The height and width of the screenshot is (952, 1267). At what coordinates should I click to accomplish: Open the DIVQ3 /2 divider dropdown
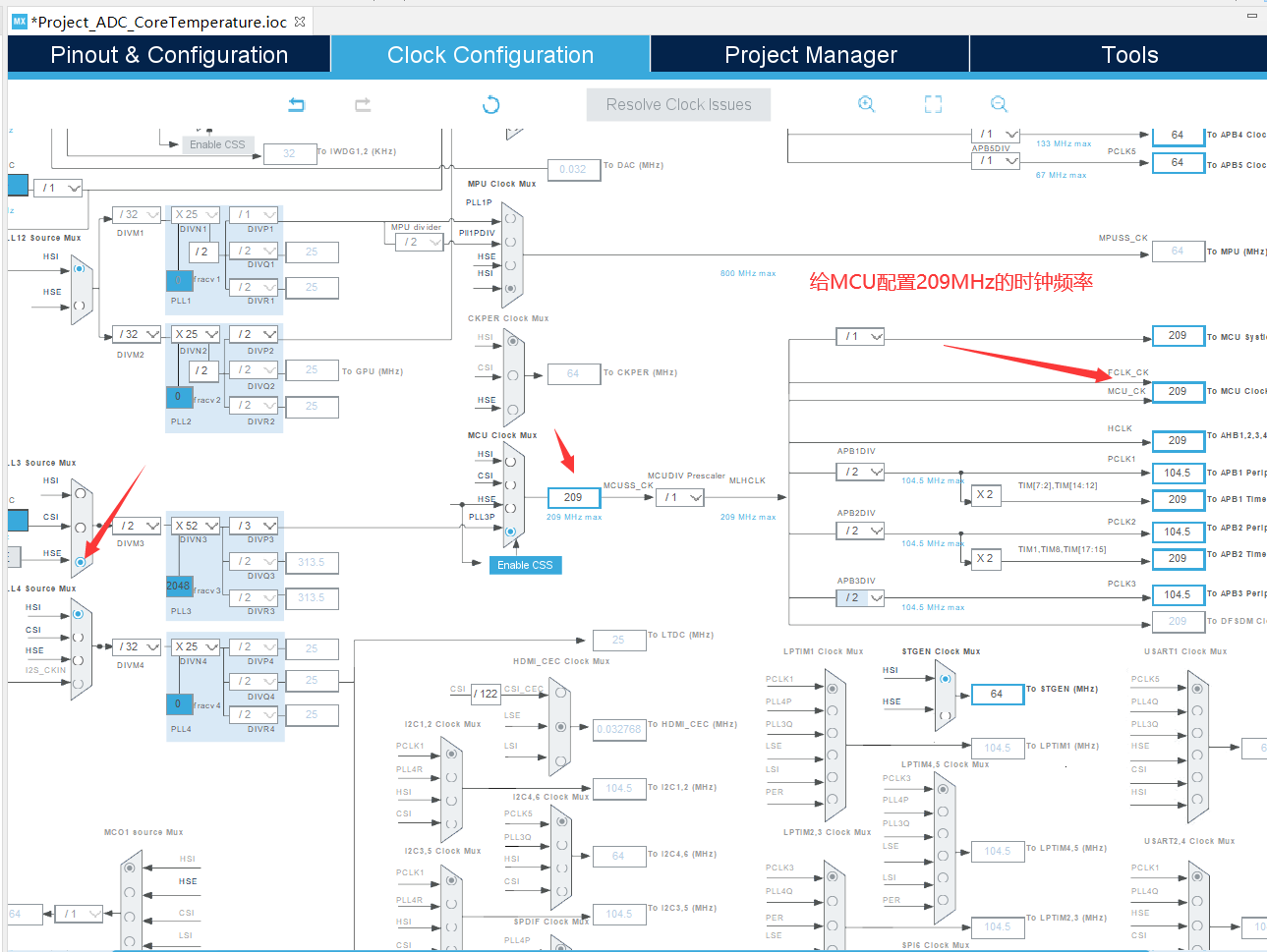click(x=254, y=561)
